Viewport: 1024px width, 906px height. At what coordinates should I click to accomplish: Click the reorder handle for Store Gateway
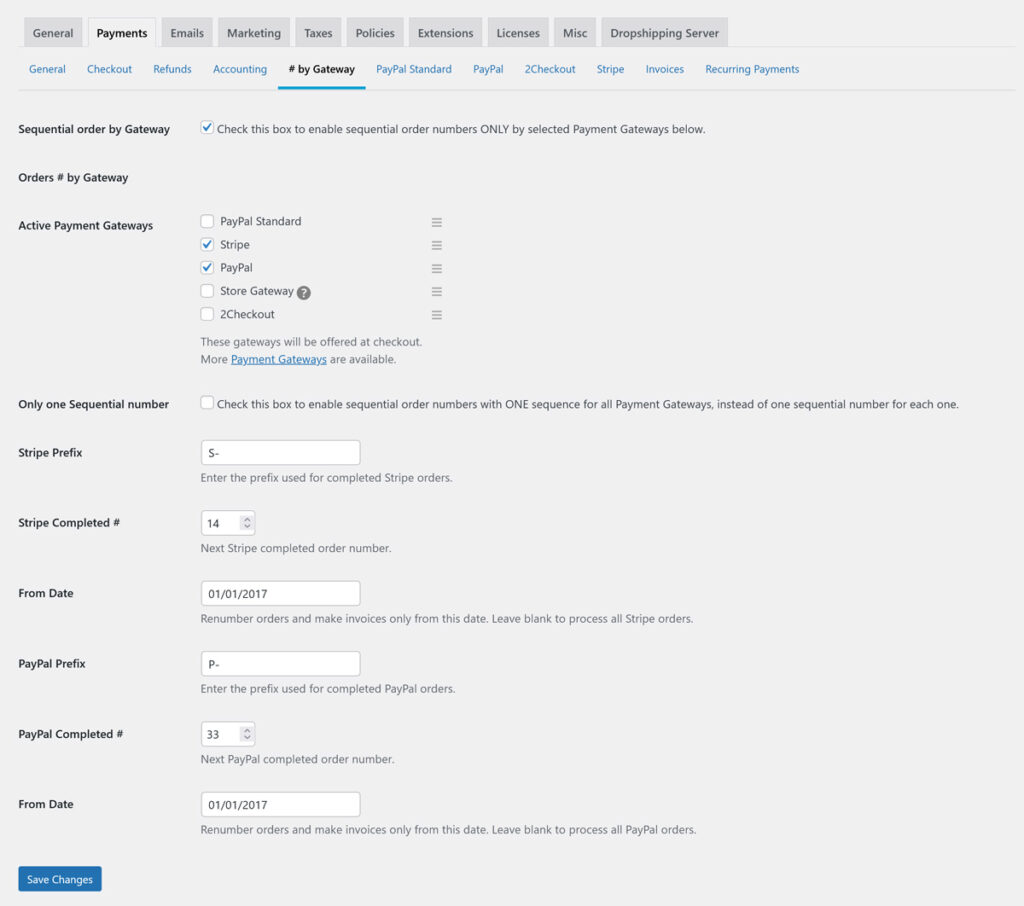[x=436, y=292]
